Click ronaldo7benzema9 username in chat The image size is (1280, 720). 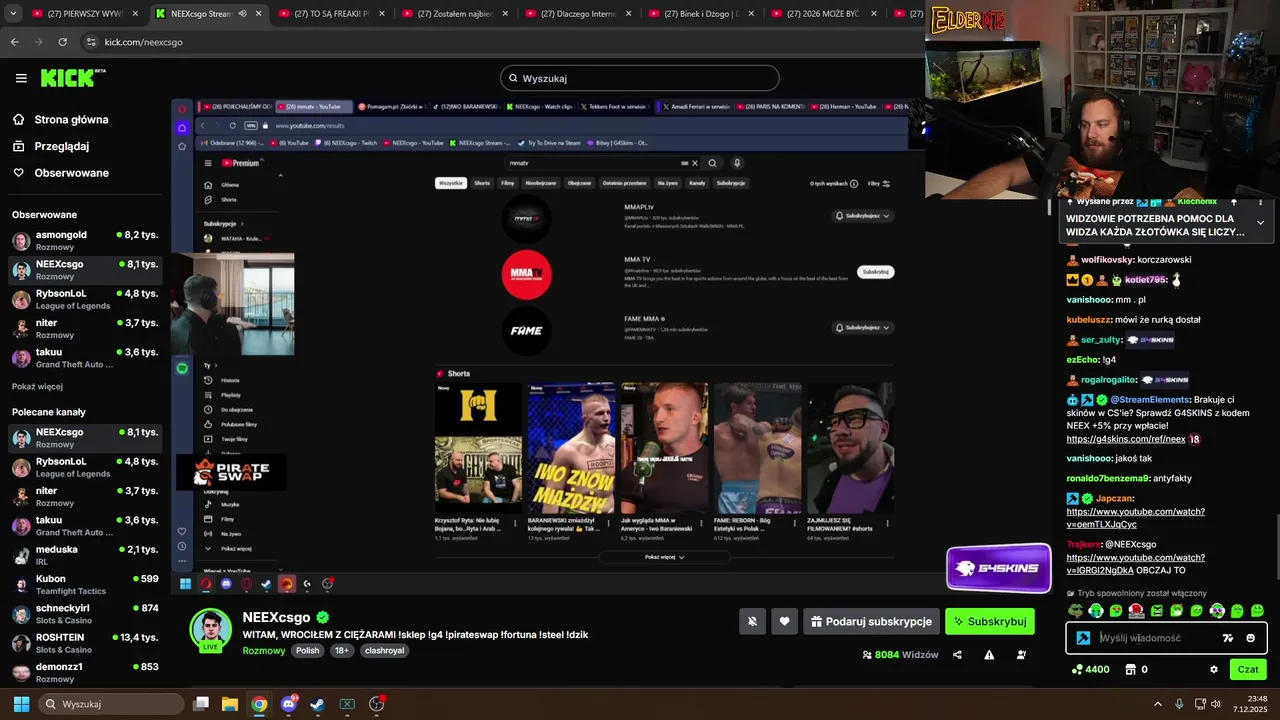pos(1108,478)
